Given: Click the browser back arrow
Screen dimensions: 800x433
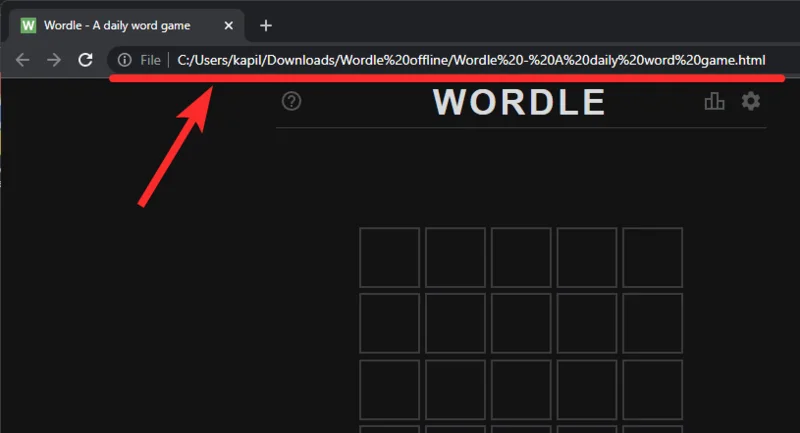Looking at the screenshot, I should [x=22, y=60].
